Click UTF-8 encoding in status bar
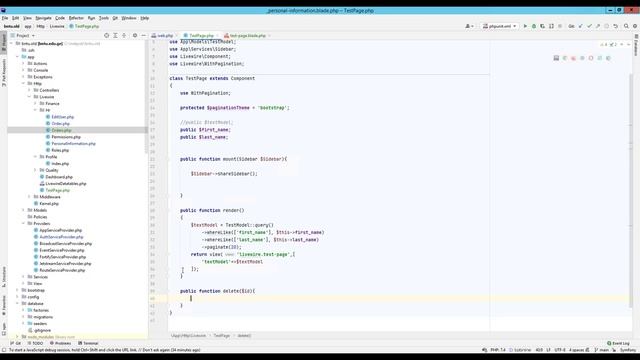The image size is (640, 360). pyautogui.click(x=560, y=350)
